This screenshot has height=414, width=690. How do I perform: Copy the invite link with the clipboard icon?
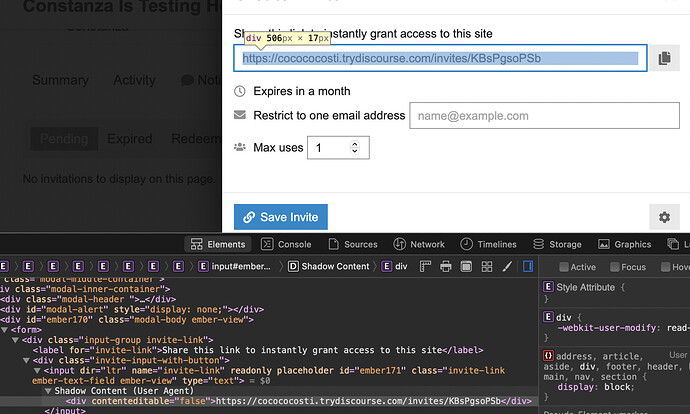pyautogui.click(x=664, y=58)
